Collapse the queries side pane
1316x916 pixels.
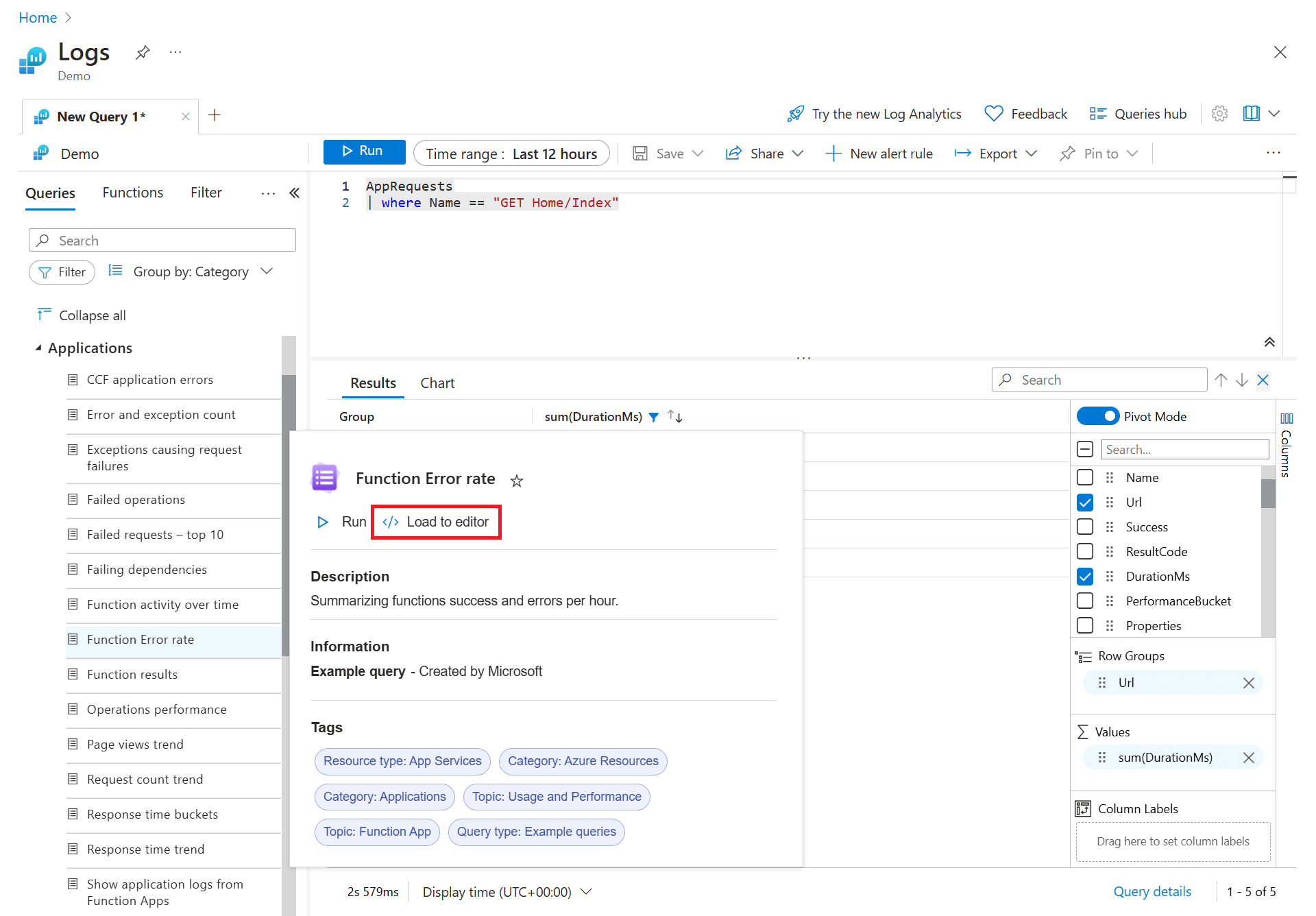coord(295,193)
